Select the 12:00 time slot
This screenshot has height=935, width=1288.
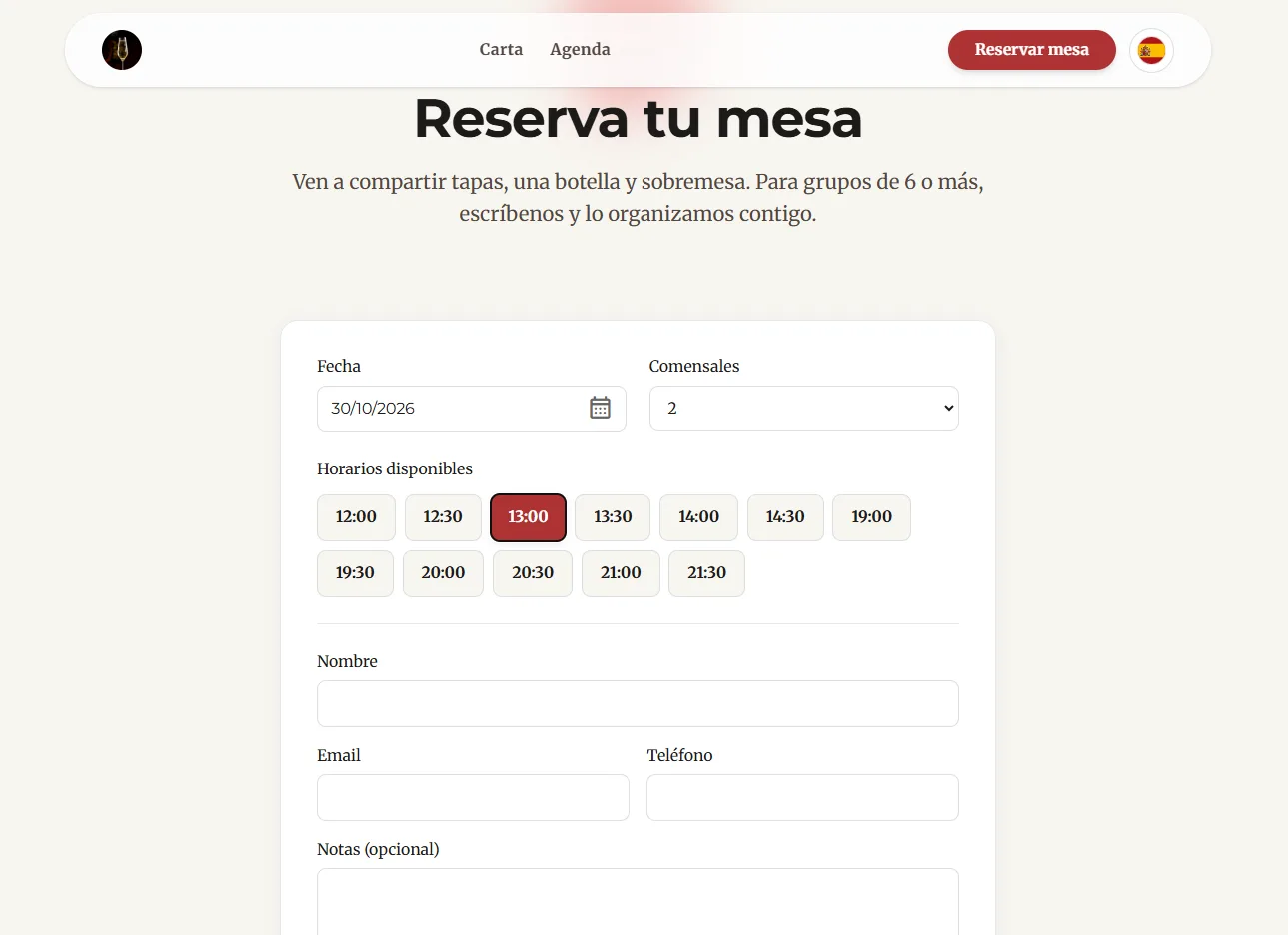click(356, 517)
